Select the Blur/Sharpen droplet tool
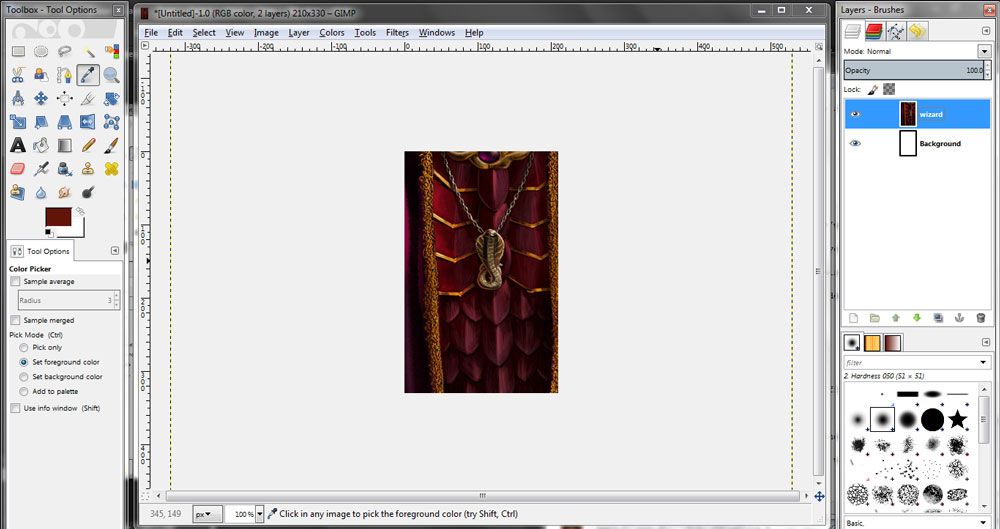Viewport: 1000px width, 529px height. (x=41, y=191)
